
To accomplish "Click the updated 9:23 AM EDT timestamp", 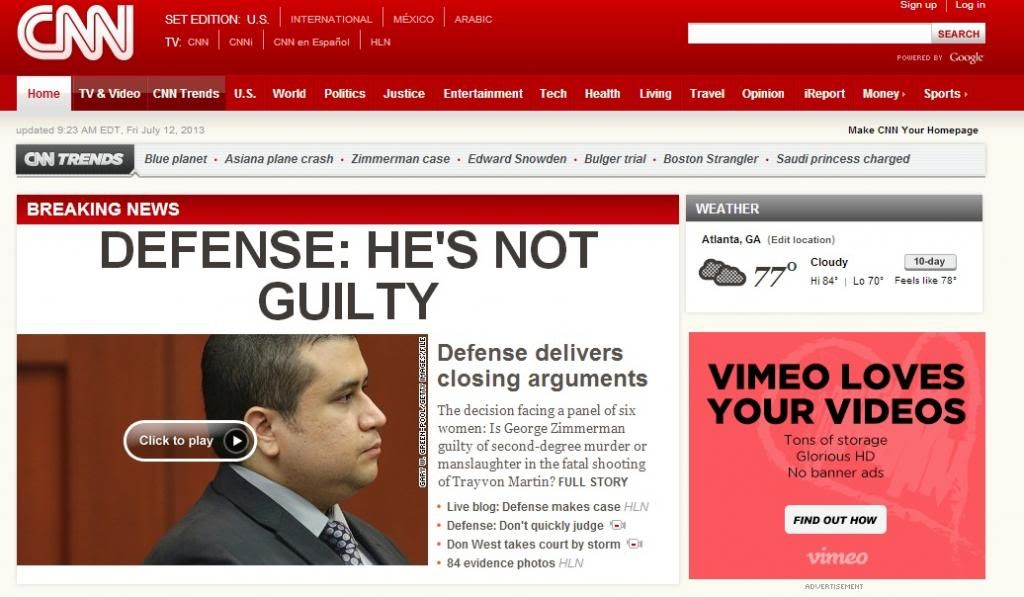I will pos(110,130).
